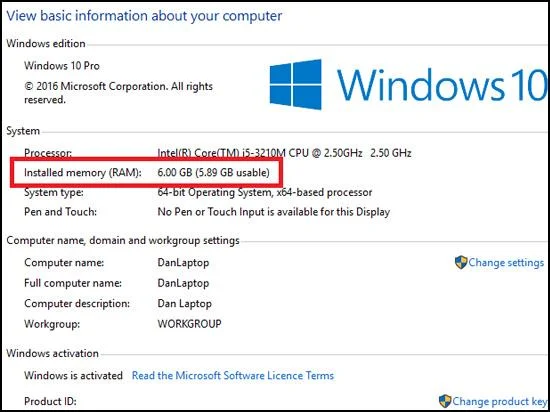Click the WORKGROUP value text
The height and width of the screenshot is (412, 550).
click(189, 323)
